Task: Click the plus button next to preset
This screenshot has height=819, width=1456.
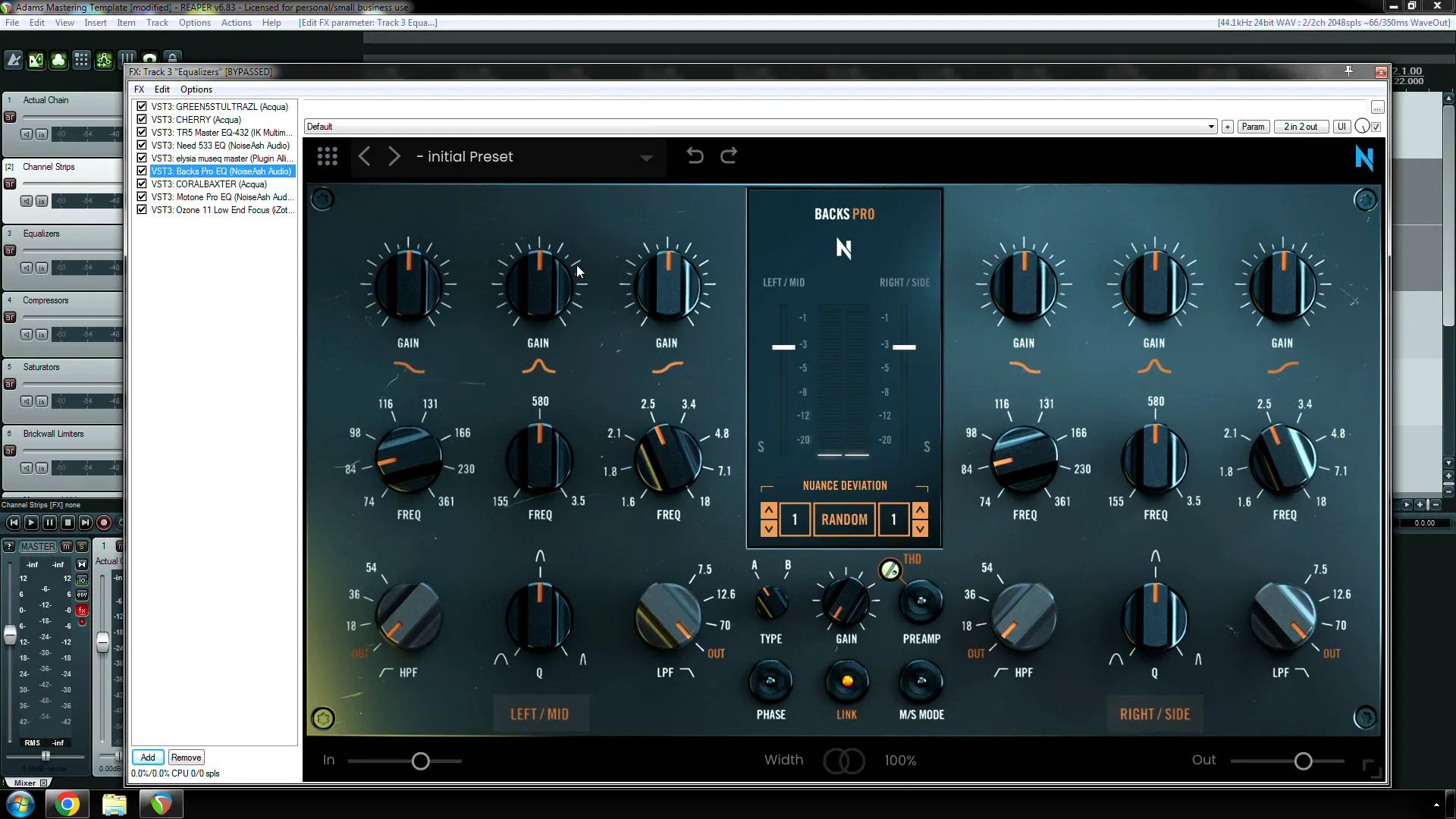Action: [1228, 127]
